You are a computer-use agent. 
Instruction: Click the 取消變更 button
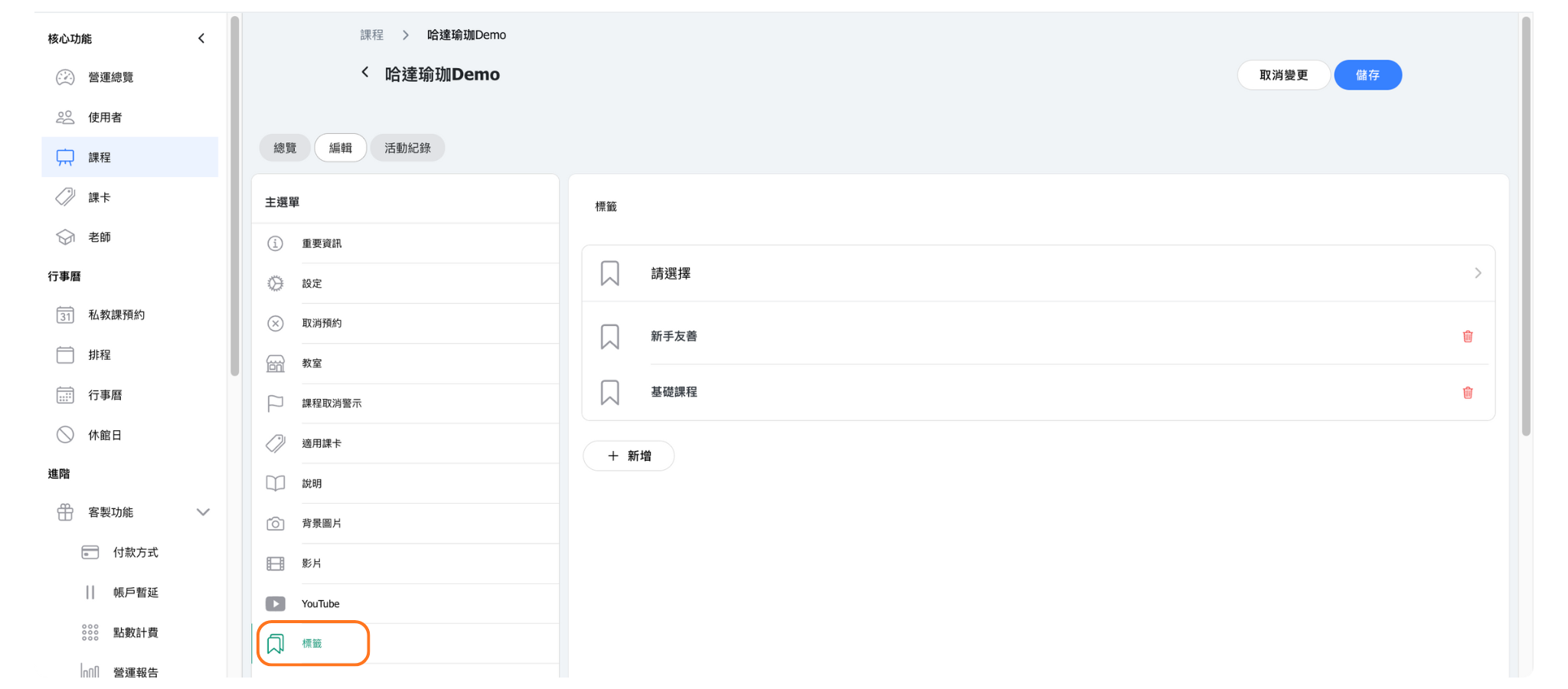1283,75
